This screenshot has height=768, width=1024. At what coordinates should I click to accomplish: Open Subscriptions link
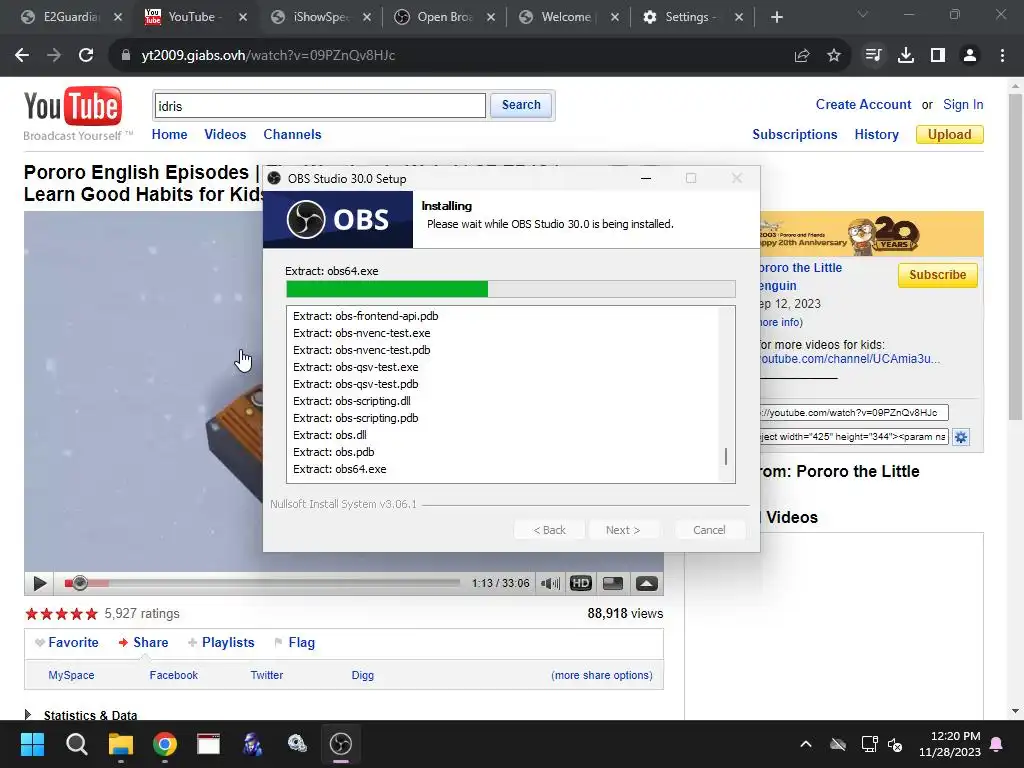coord(794,135)
